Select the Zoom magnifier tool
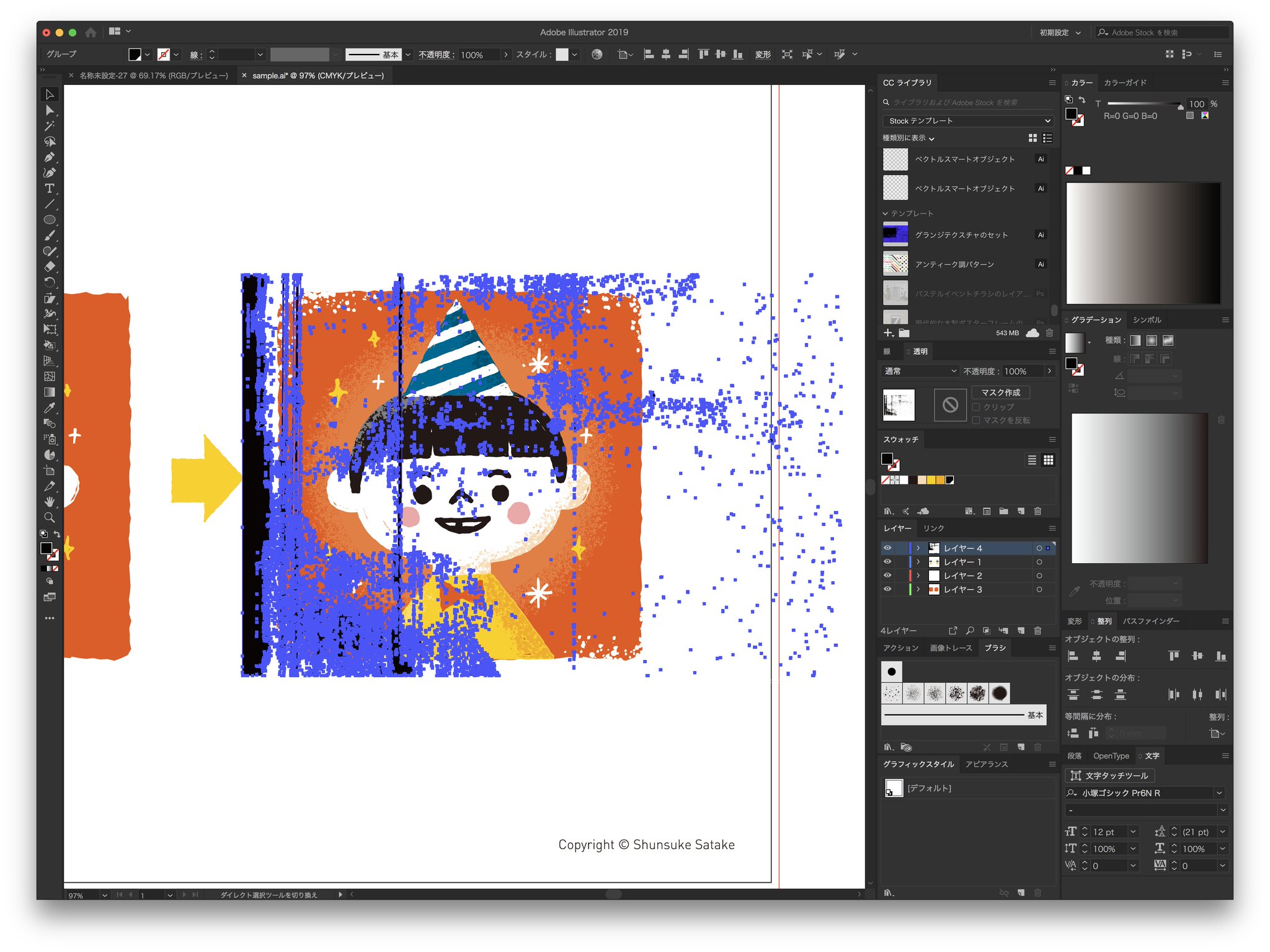Viewport: 1270px width, 952px height. pyautogui.click(x=50, y=517)
